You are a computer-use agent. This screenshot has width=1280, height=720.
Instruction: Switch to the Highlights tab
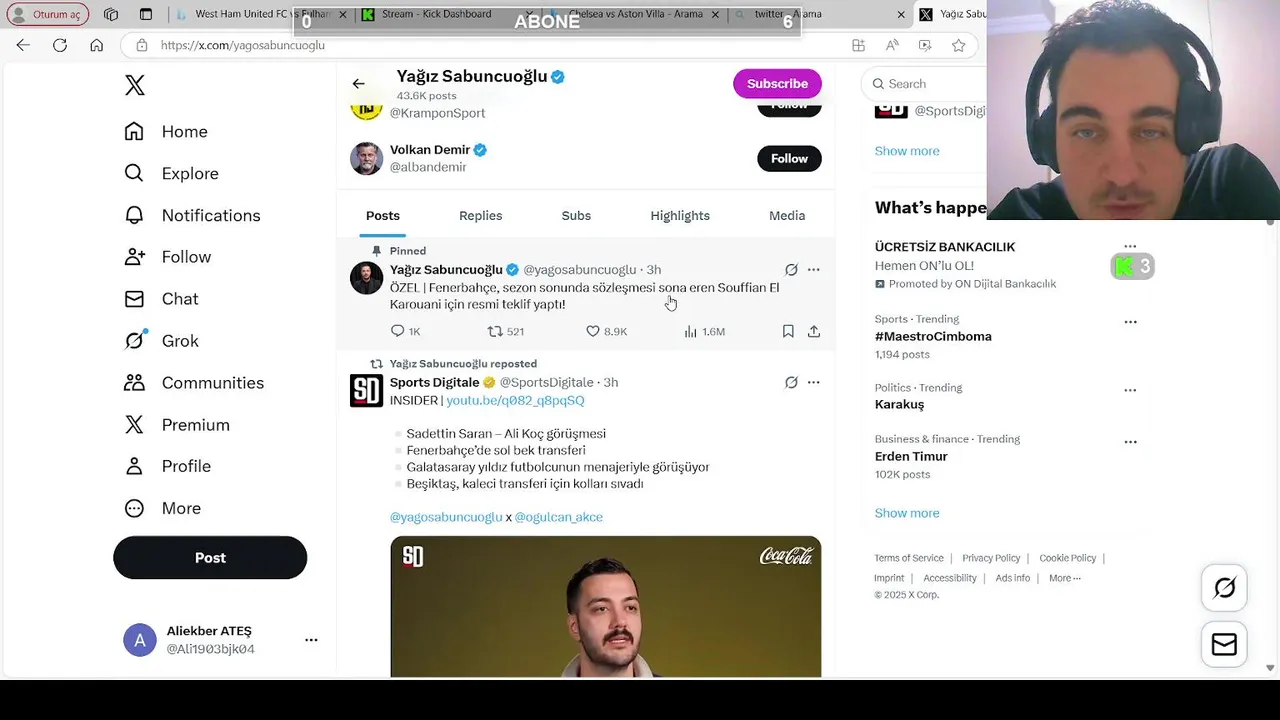coord(680,216)
